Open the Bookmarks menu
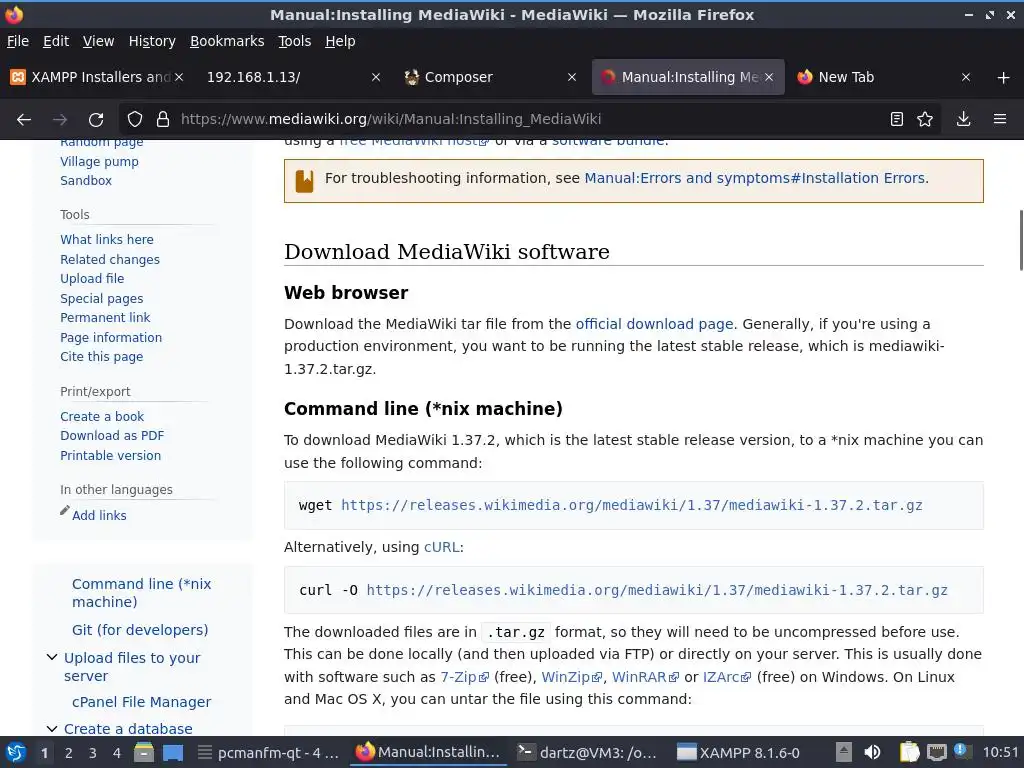Viewport: 1024px width, 768px height. click(x=227, y=41)
